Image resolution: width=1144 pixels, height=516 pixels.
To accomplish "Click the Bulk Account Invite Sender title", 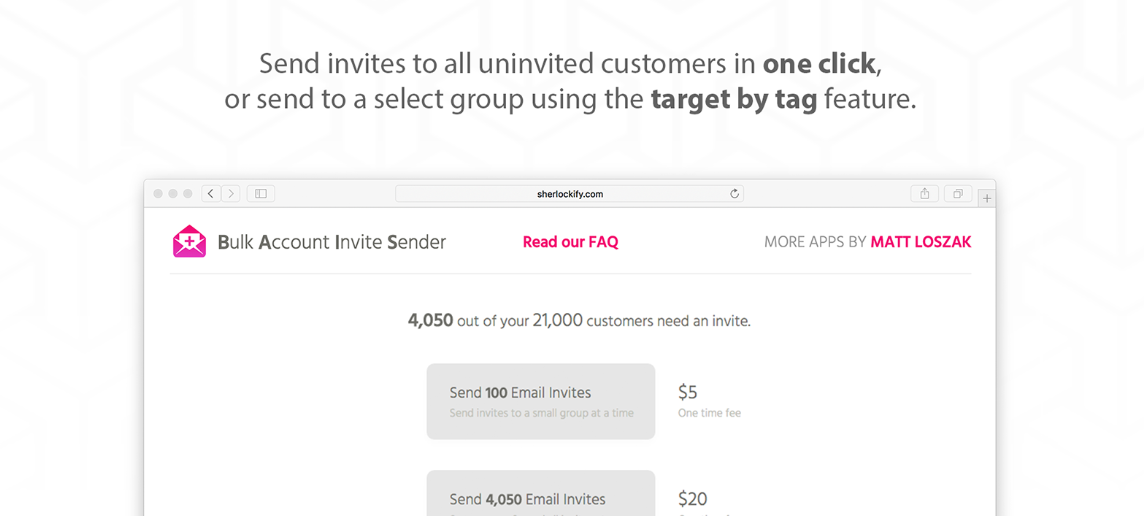I will [x=331, y=242].
